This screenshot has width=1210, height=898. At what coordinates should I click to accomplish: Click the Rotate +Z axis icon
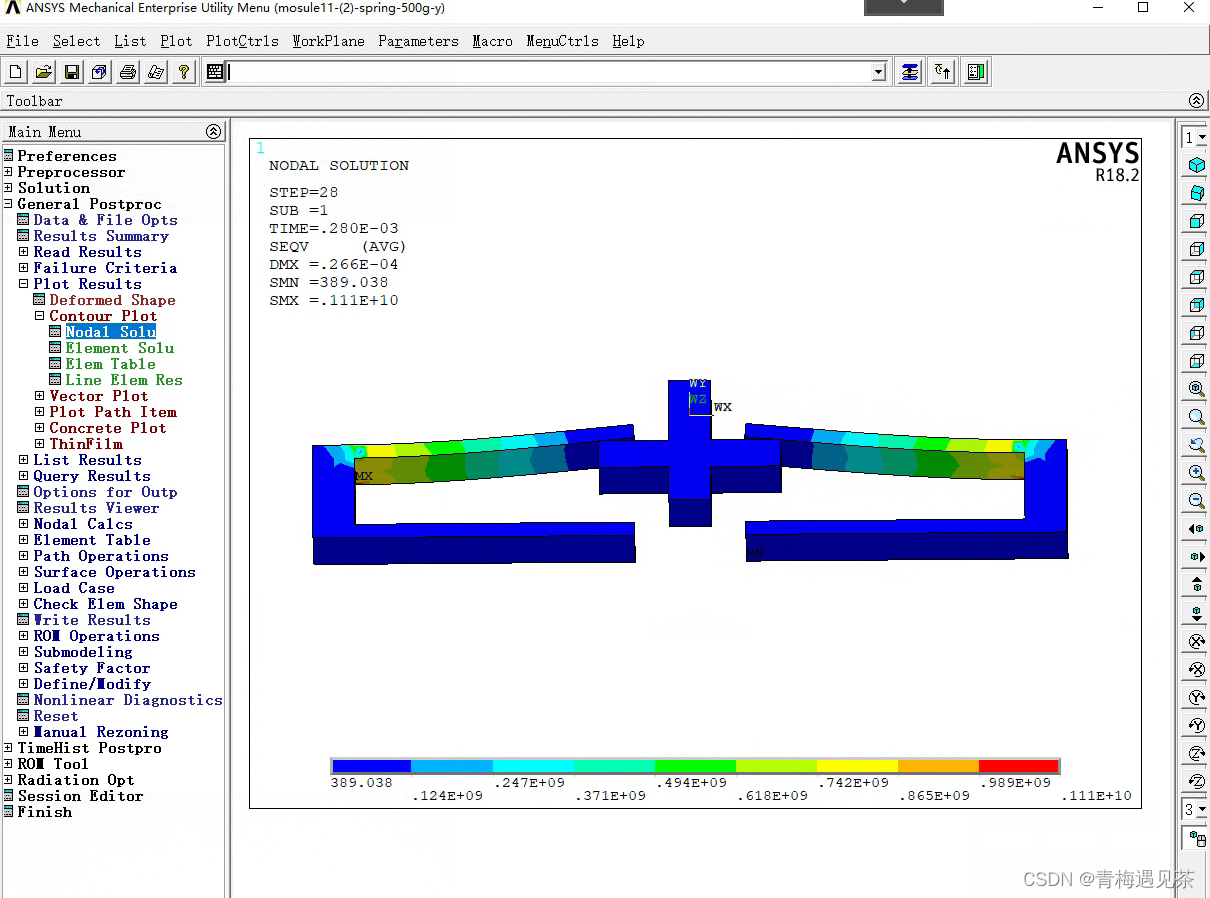coord(1195,753)
